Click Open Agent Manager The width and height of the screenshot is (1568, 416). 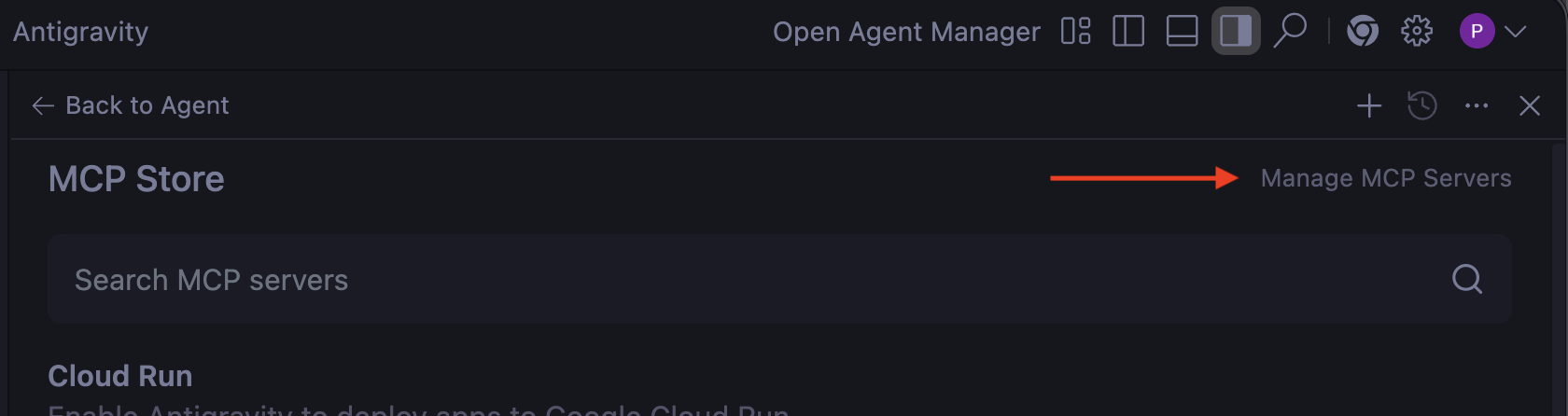point(906,32)
